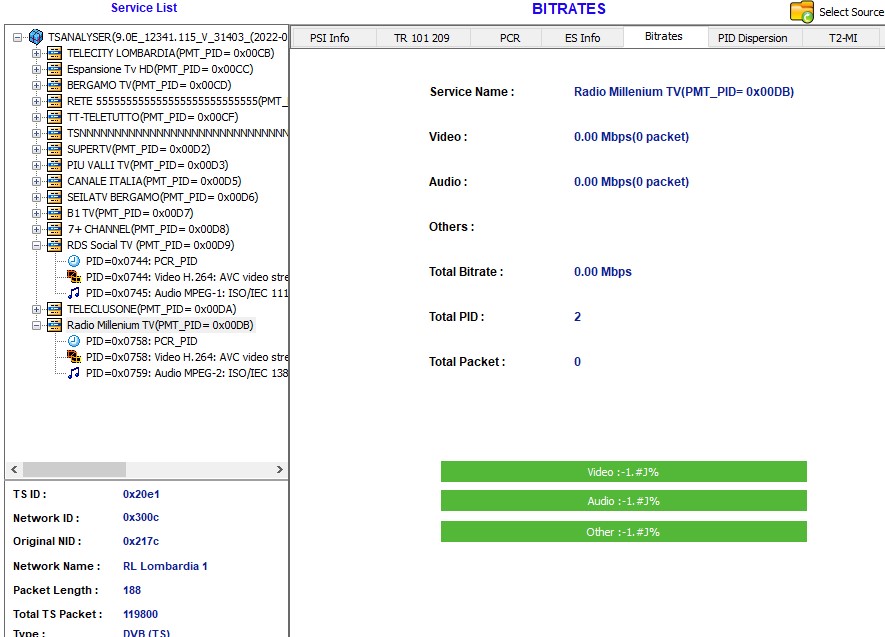This screenshot has width=885, height=637.
Task: Expand the TELECLUSONE node
Action: click(37, 309)
